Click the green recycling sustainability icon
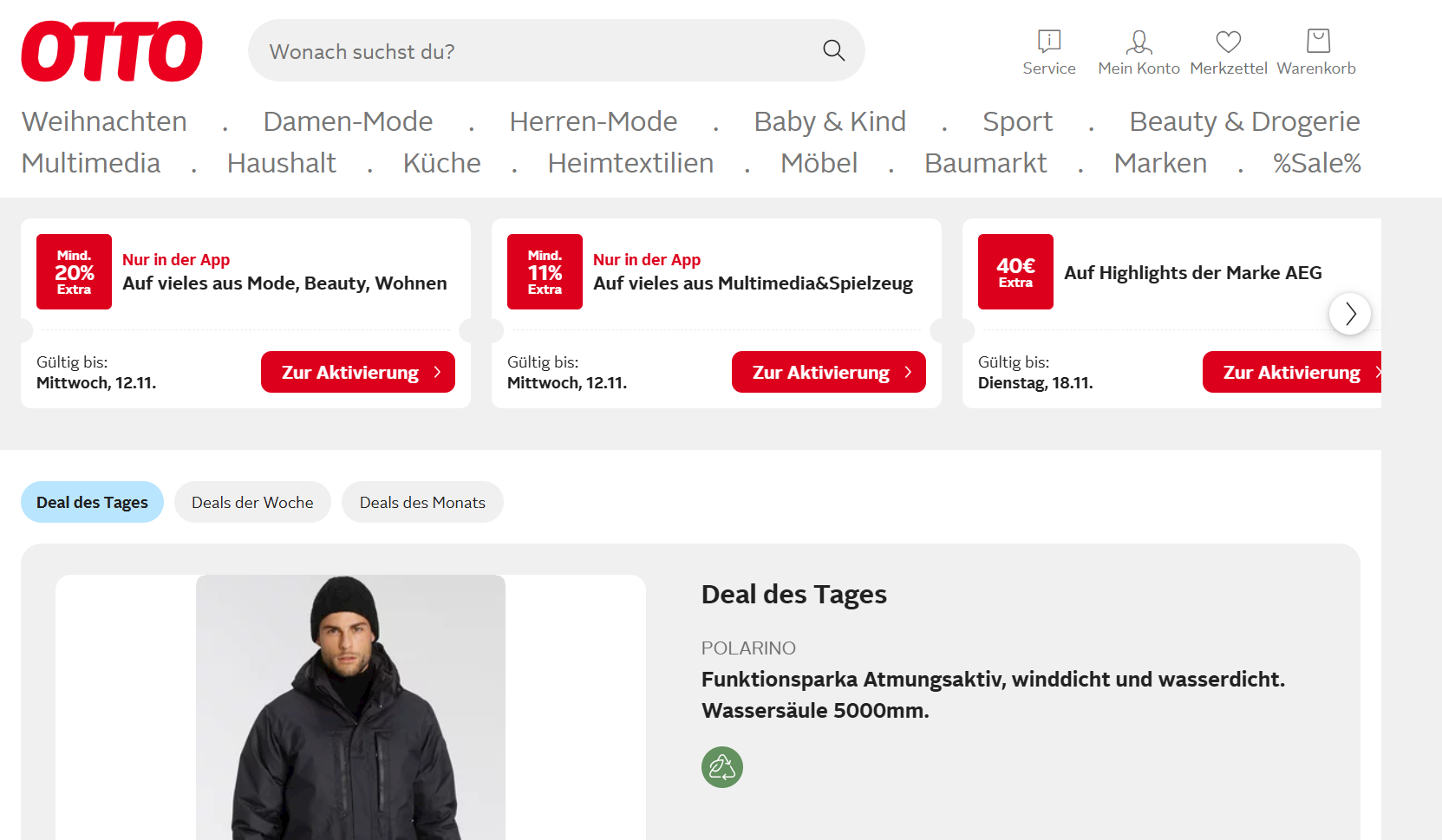The width and height of the screenshot is (1442, 840). pos(721,767)
